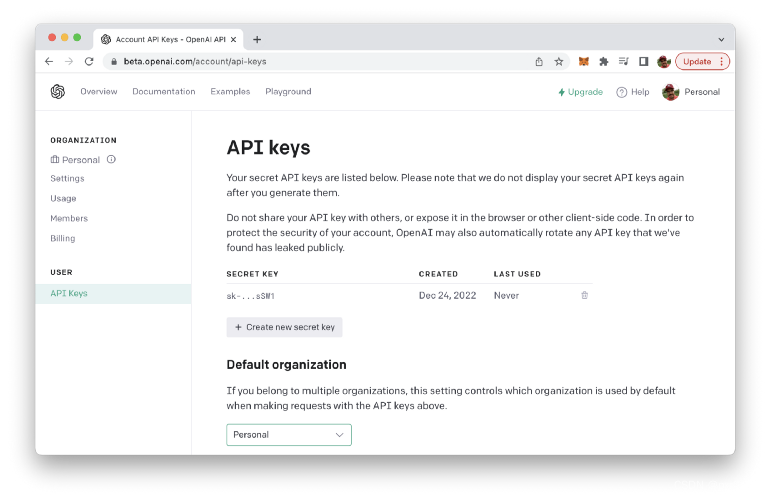Click the CREATED column header
This screenshot has height=501, width=770.
pyautogui.click(x=438, y=274)
